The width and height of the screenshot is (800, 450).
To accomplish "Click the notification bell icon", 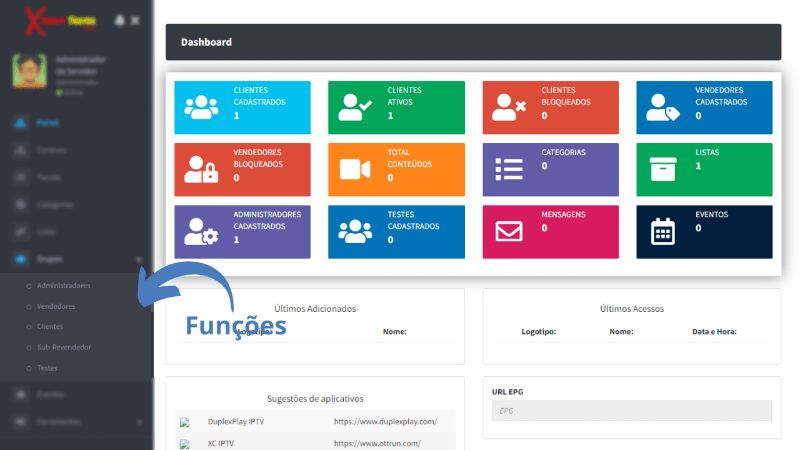I will [120, 20].
